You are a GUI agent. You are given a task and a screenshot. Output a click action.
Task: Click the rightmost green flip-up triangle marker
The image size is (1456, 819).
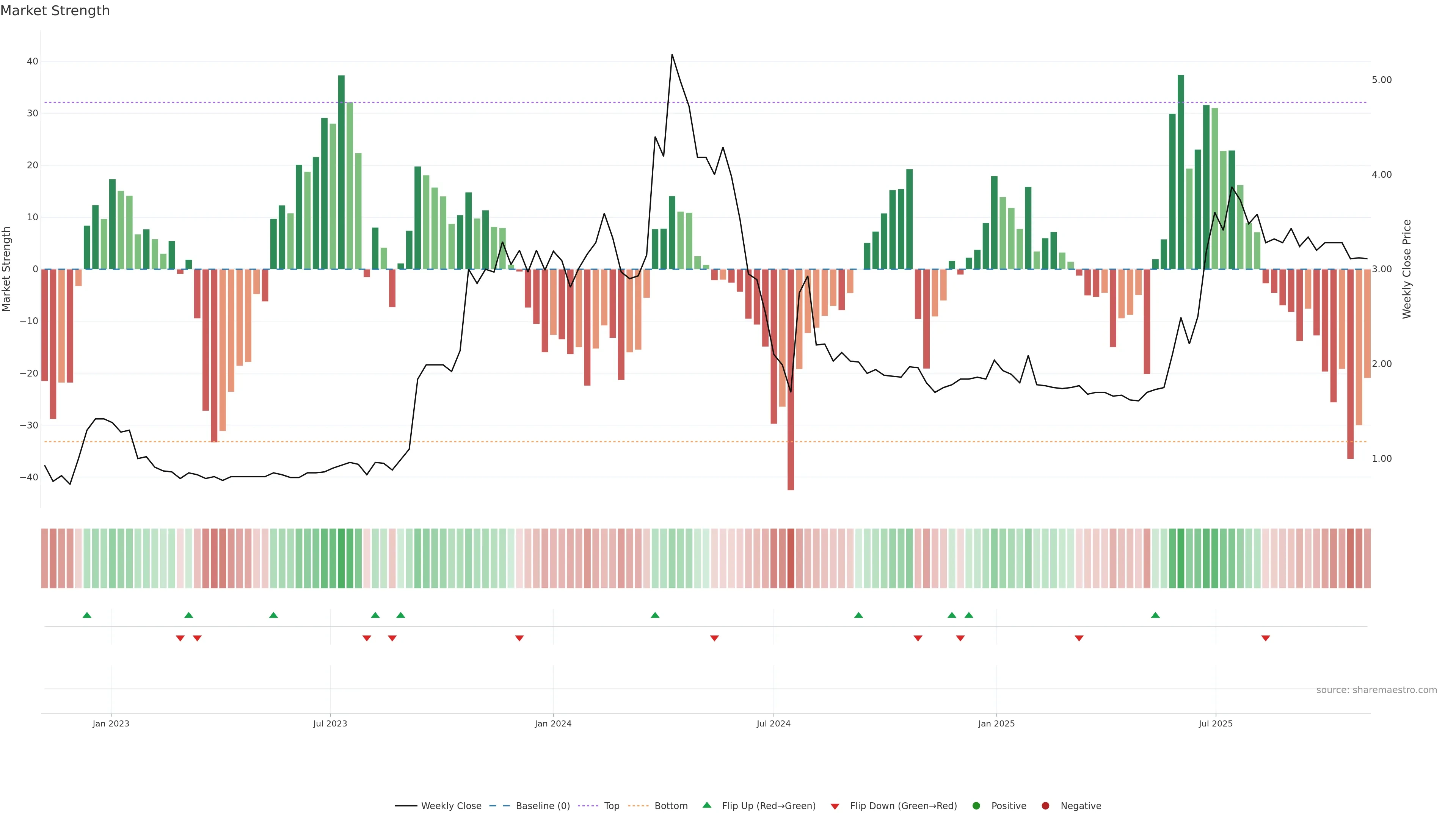point(1155,615)
